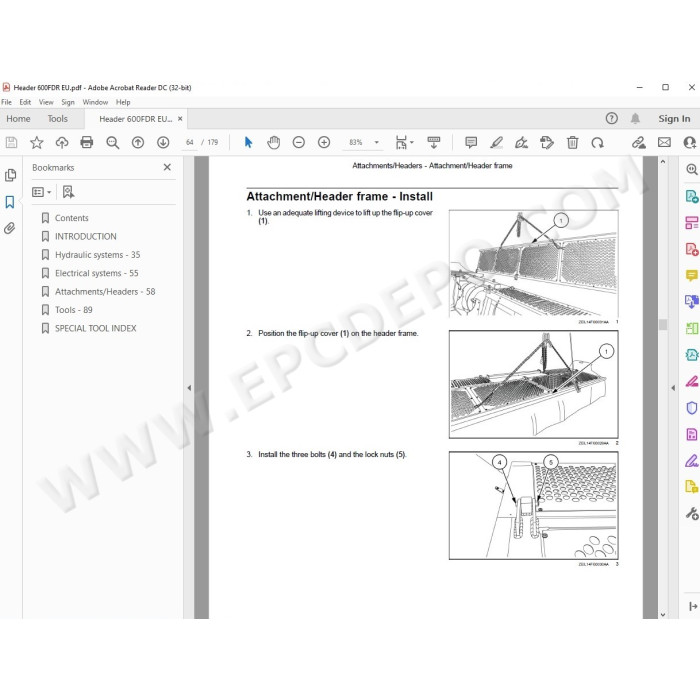Close the Header 600FDR EU document tab
Image resolution: width=700 pixels, height=700 pixels.
pos(180,119)
